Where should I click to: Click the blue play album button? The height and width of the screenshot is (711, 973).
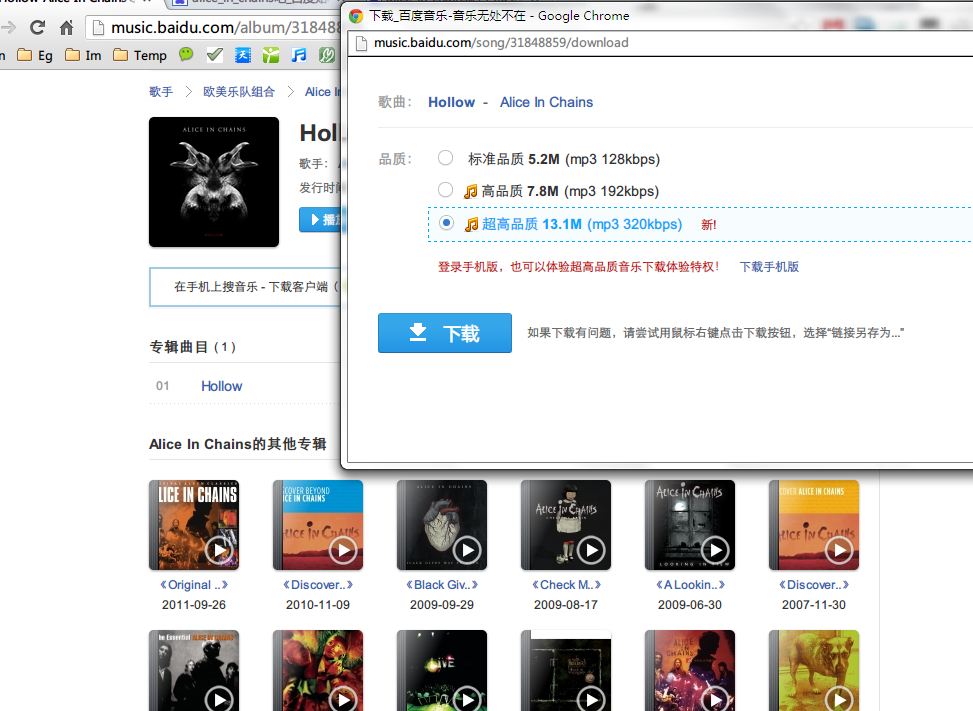tap(320, 220)
